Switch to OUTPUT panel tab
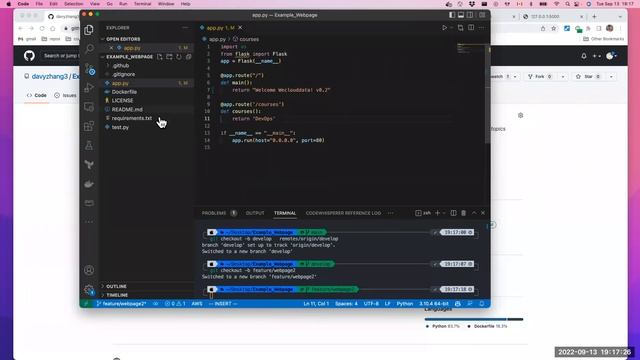Image resolution: width=640 pixels, height=360 pixels. pyautogui.click(x=255, y=213)
